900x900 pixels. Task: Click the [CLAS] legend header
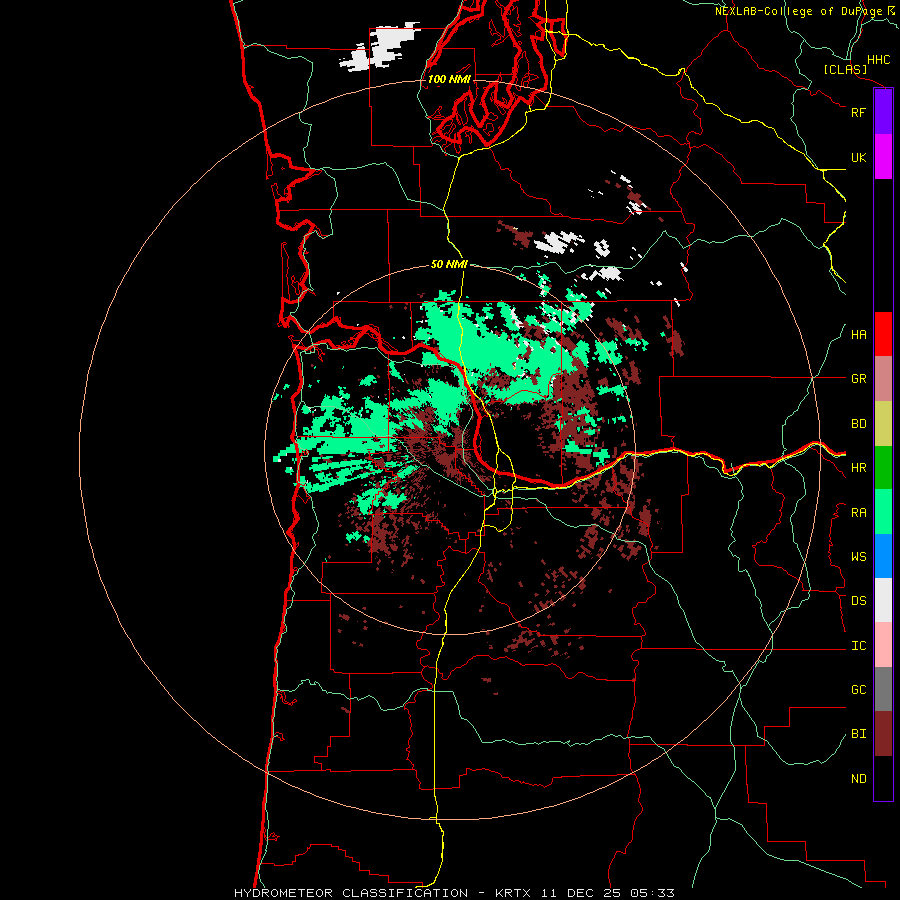(x=845, y=70)
